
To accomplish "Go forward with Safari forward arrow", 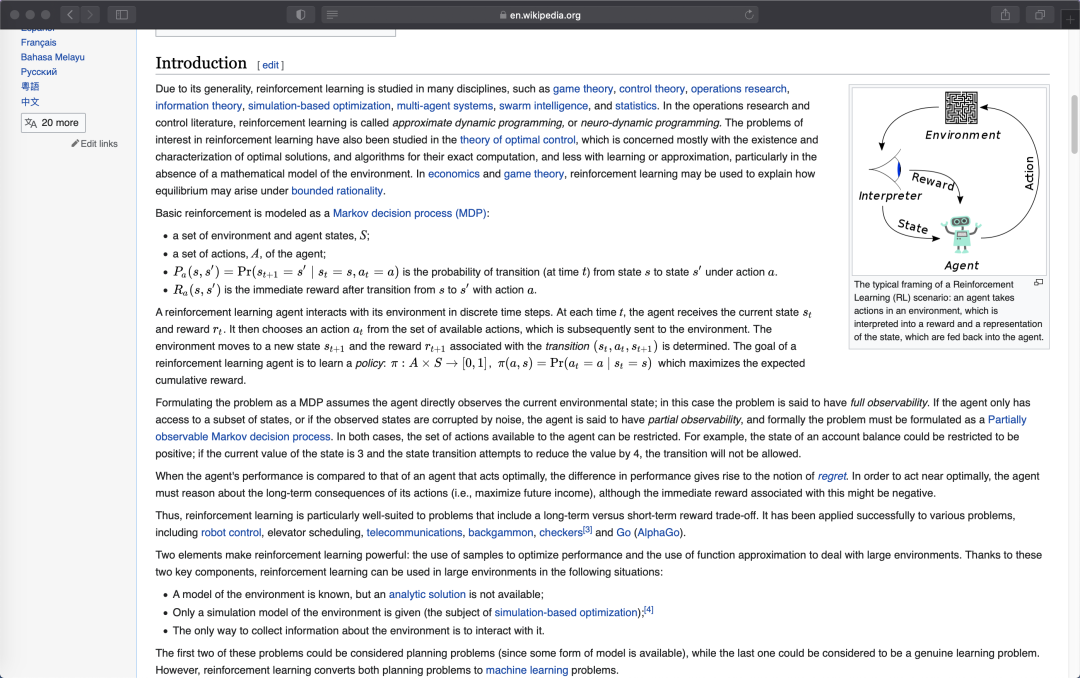I will point(90,14).
